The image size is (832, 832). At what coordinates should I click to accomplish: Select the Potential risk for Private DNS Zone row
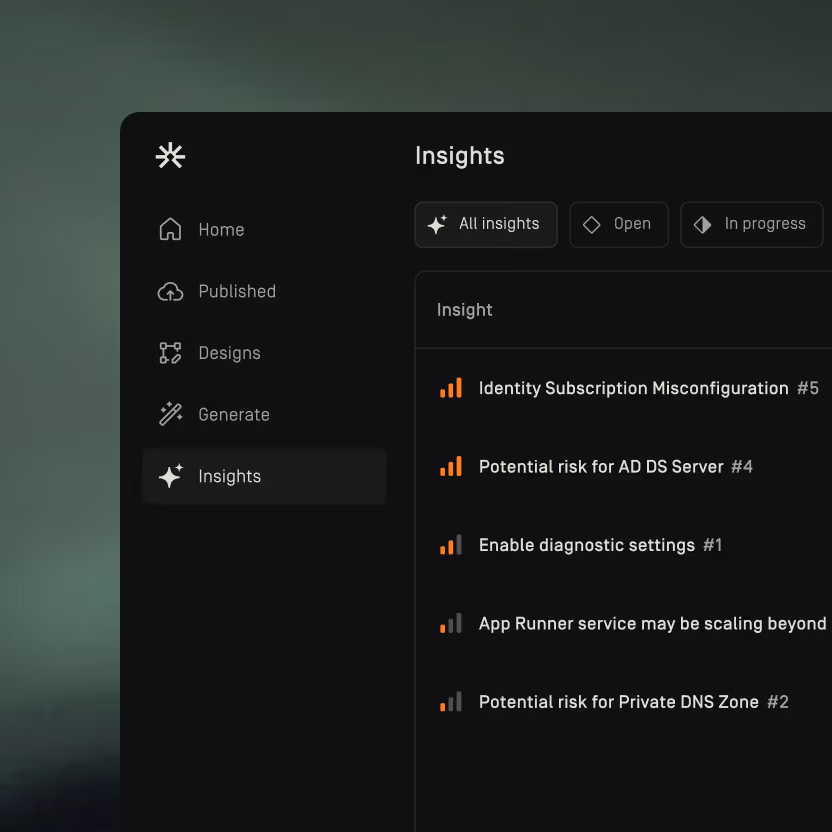tap(619, 701)
